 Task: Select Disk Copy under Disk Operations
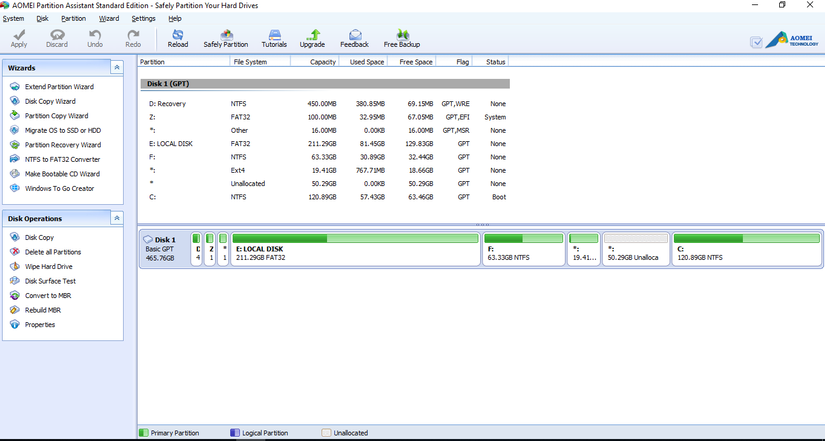pyautogui.click(x=39, y=237)
